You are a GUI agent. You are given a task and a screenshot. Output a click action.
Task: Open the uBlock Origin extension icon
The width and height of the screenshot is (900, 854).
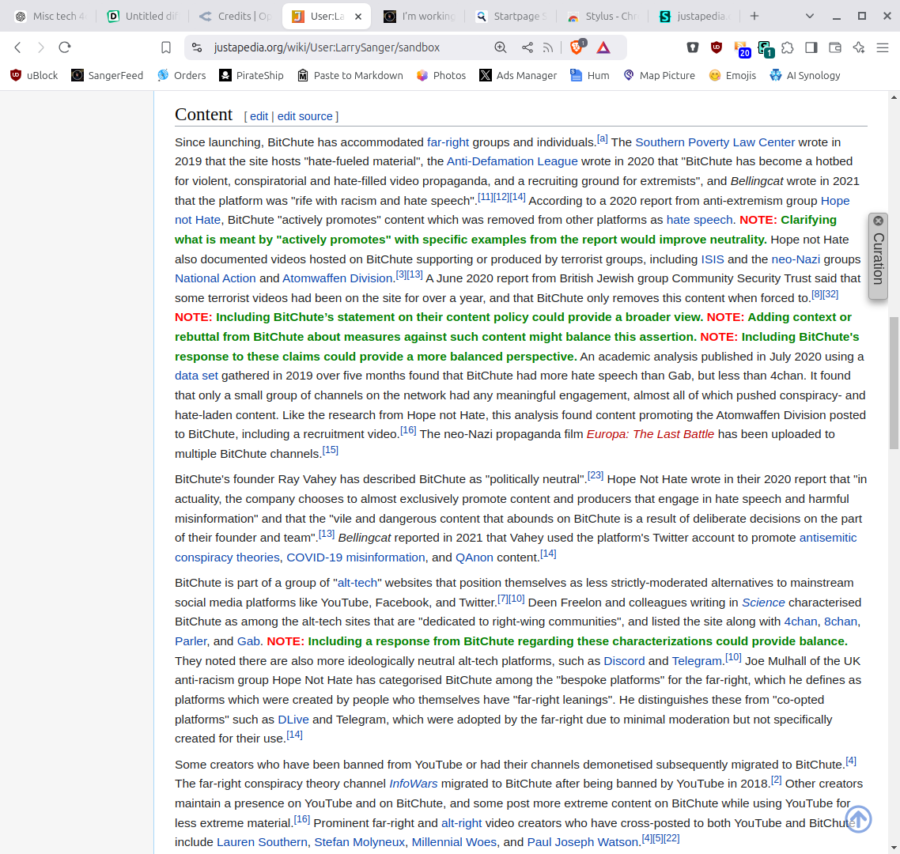click(716, 47)
